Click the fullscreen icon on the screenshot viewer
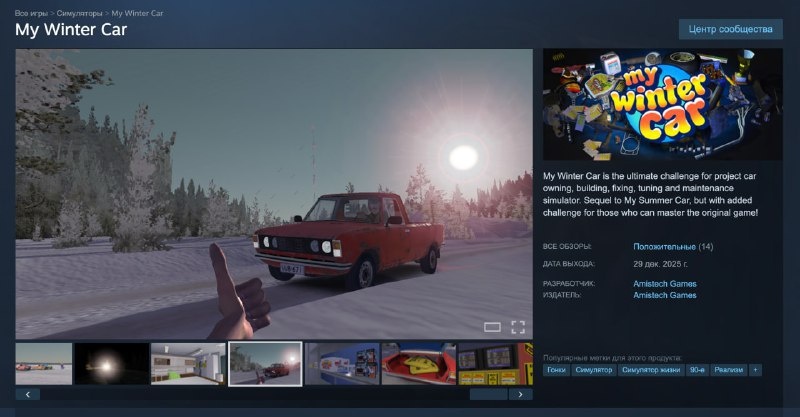The height and width of the screenshot is (417, 800). click(518, 327)
